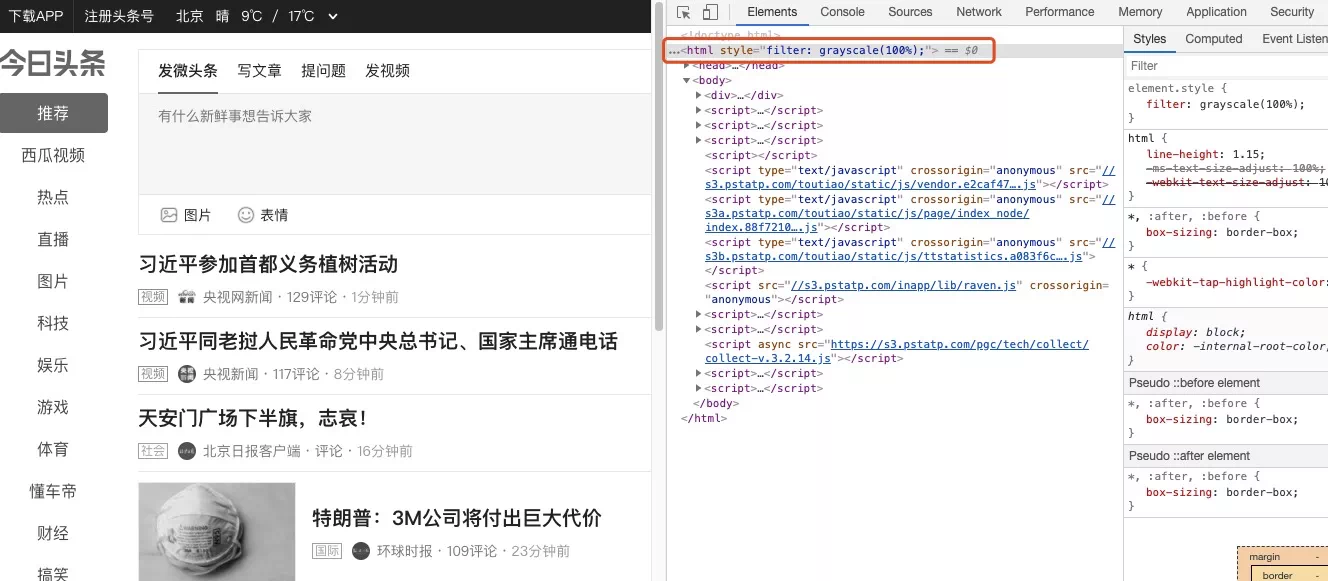This screenshot has height=581, width=1328.
Task: Select the 发视频 tab
Action: coord(387,71)
